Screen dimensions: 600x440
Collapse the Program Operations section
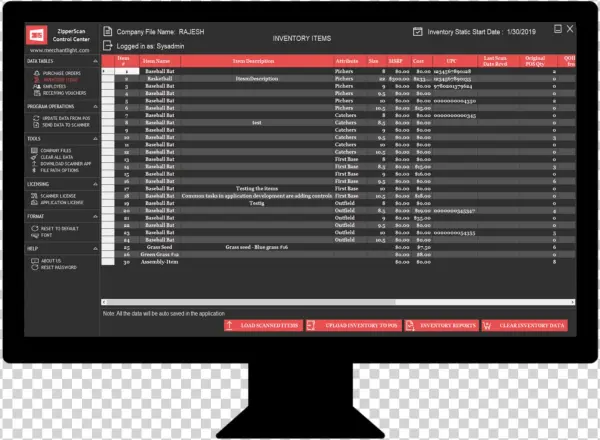[95, 106]
